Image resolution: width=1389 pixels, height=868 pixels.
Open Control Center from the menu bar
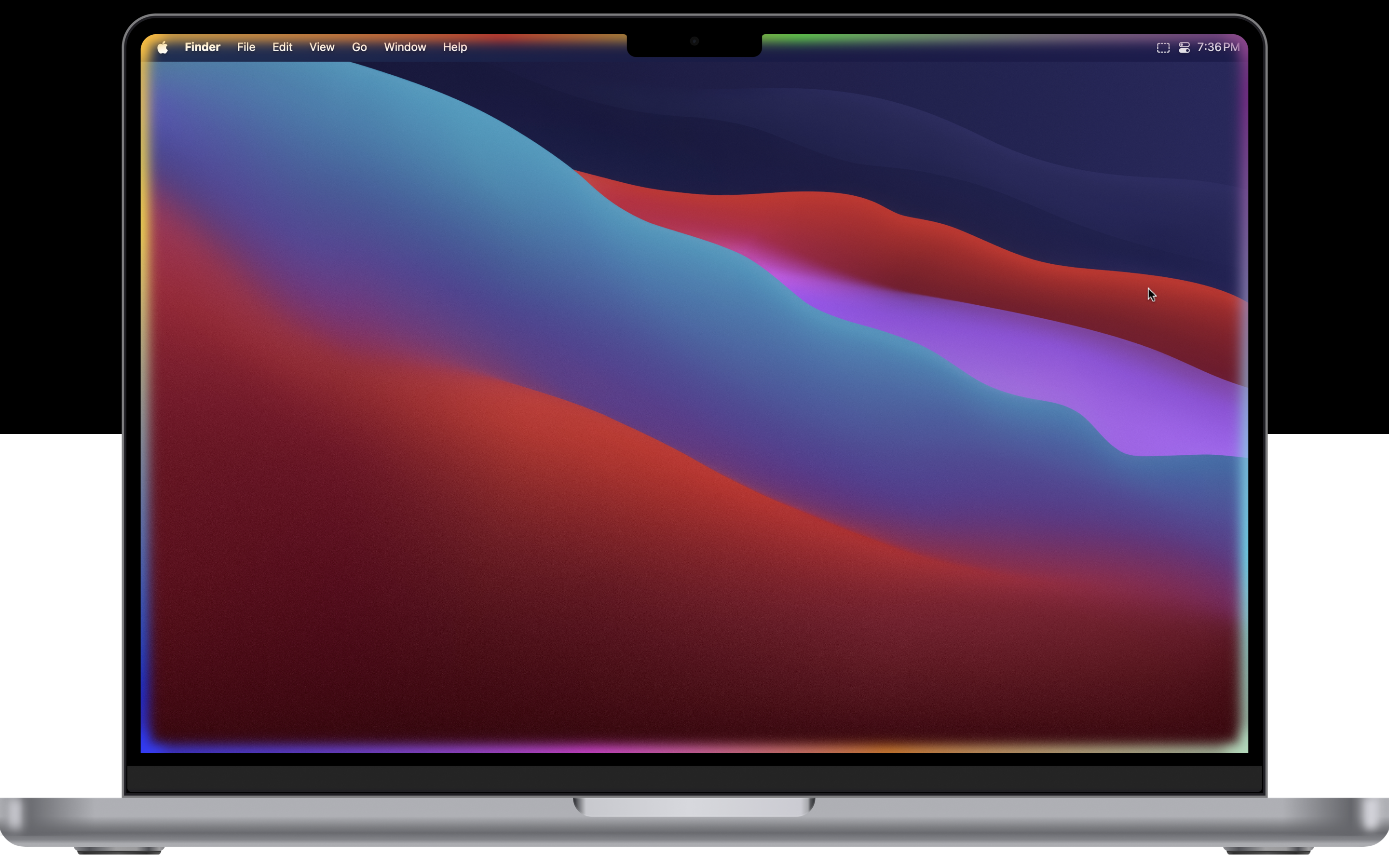(1184, 48)
